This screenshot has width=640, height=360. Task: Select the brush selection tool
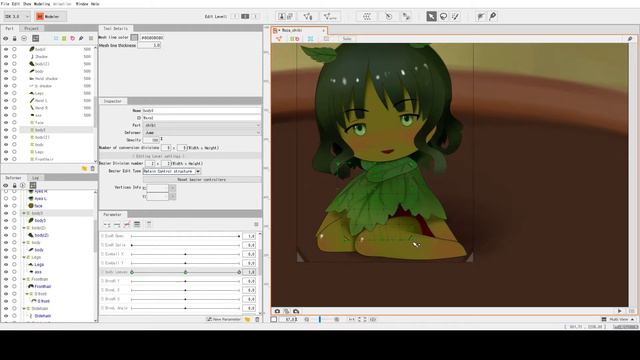pos(456,16)
